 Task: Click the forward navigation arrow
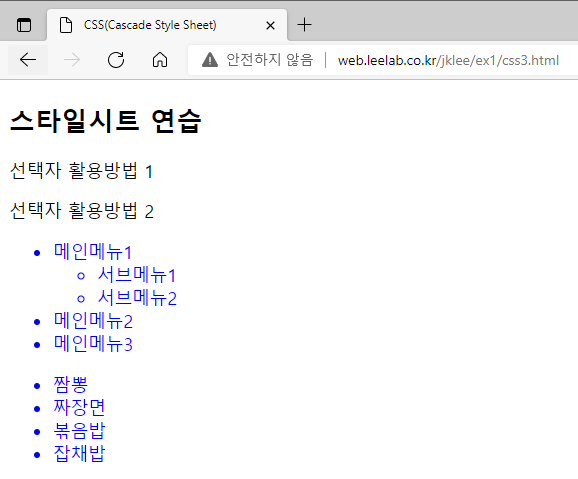point(72,60)
